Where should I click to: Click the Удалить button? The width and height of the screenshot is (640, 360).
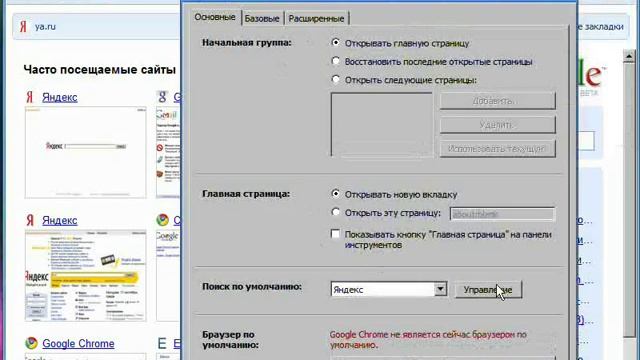click(498, 124)
